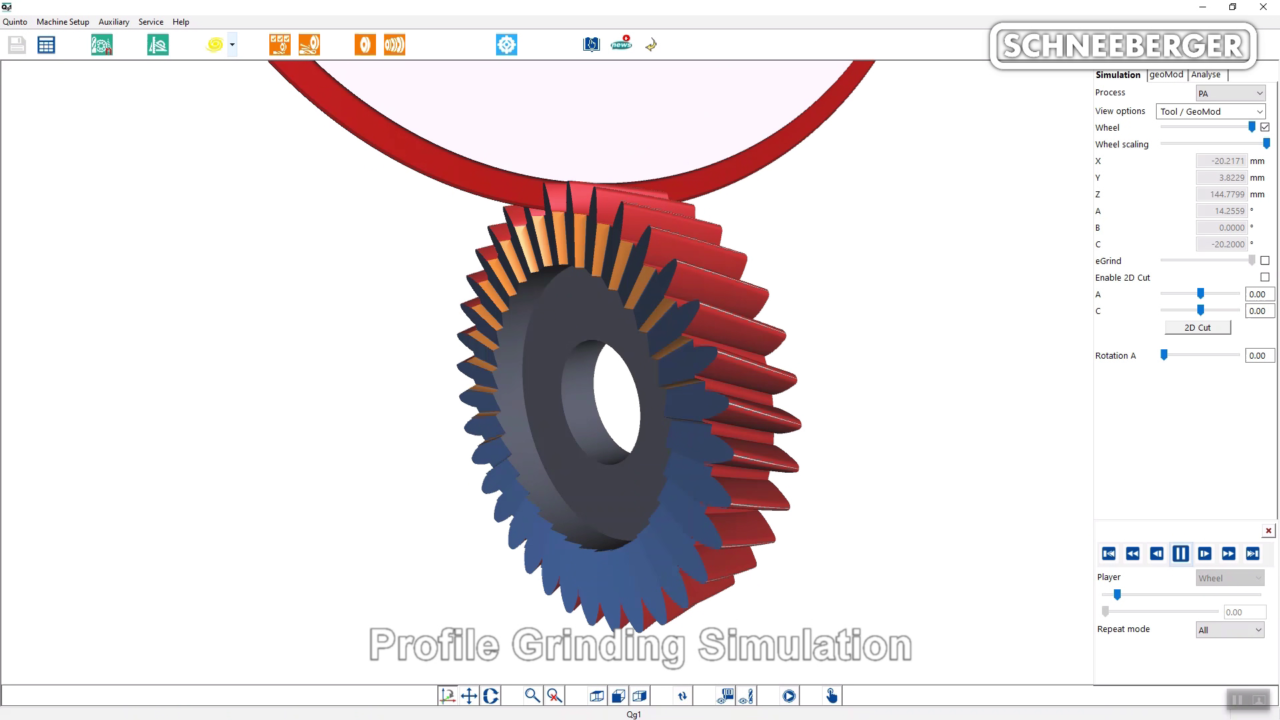The width and height of the screenshot is (1280, 720).
Task: Switch to the geoMod tab
Action: tap(1166, 74)
